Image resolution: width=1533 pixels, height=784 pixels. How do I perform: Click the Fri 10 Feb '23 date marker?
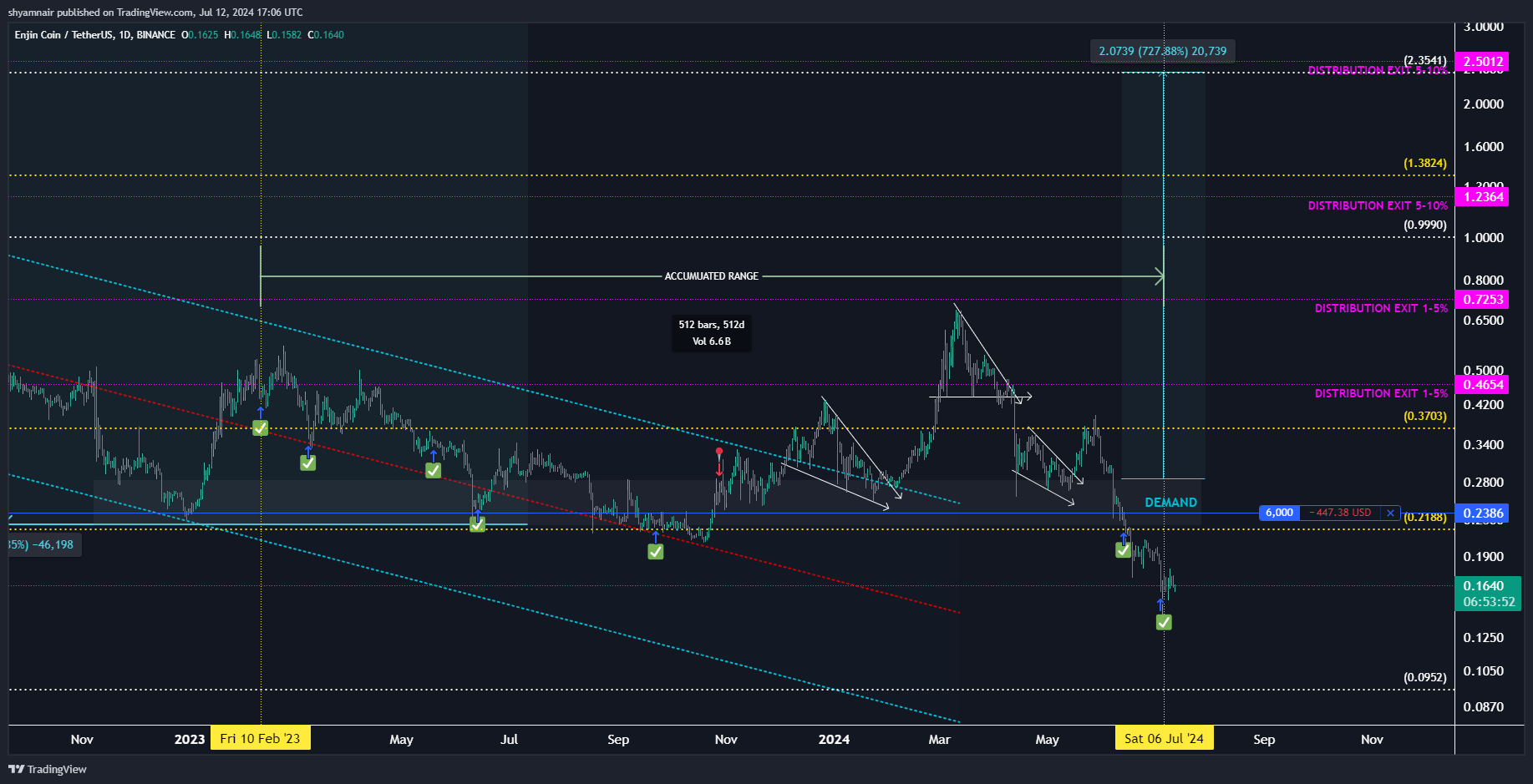coord(260,739)
